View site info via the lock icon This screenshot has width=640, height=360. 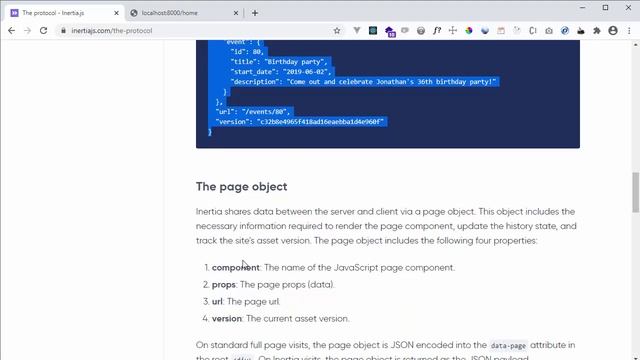63,31
